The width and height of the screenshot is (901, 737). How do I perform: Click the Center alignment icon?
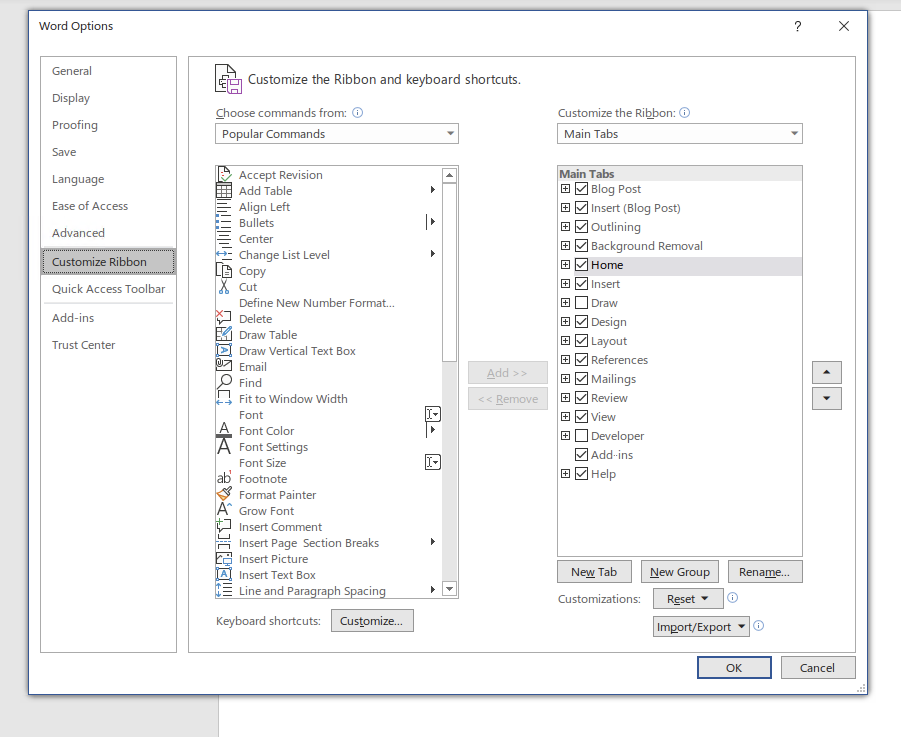point(224,239)
